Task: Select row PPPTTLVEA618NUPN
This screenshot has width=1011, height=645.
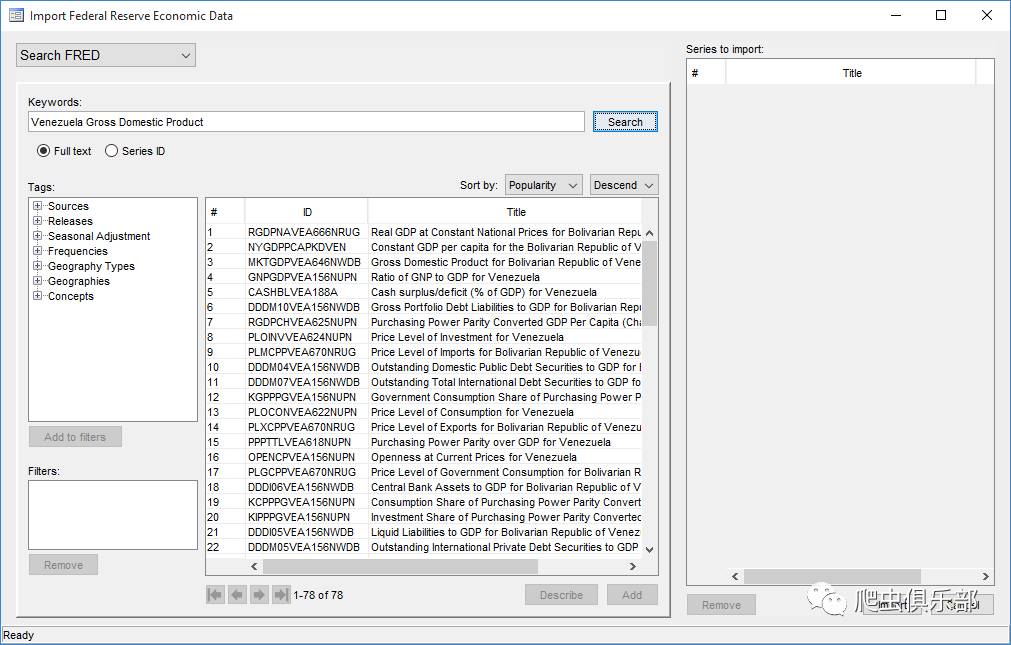Action: (x=424, y=442)
